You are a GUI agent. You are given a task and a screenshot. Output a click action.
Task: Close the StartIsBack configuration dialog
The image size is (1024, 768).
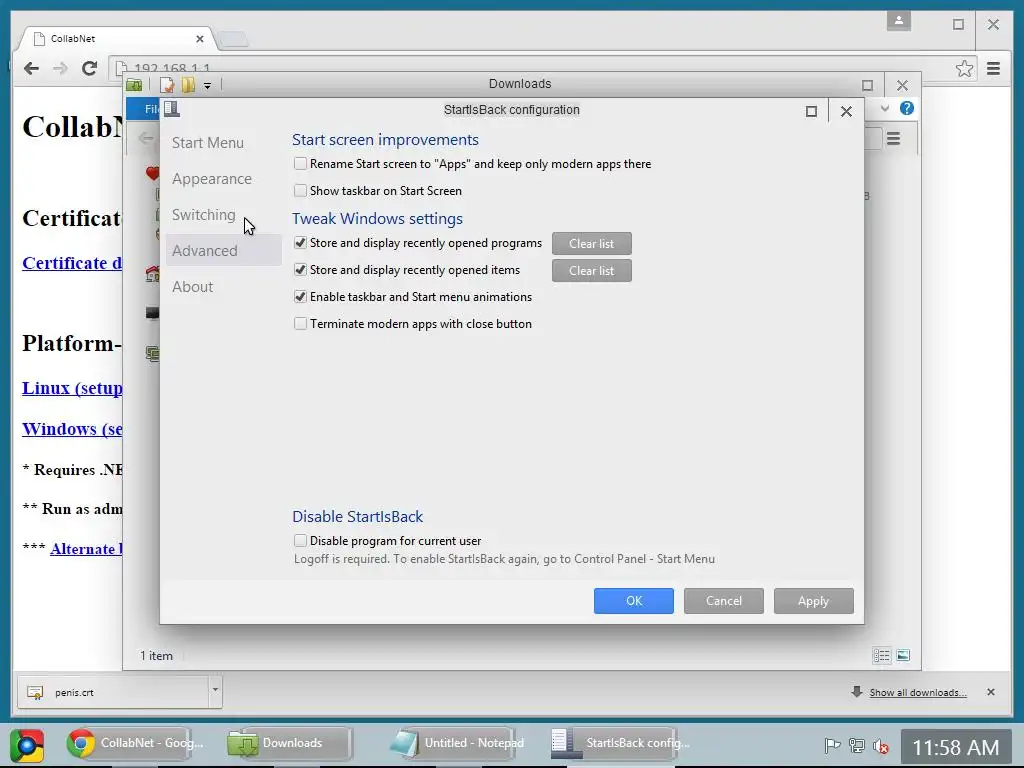tap(846, 112)
